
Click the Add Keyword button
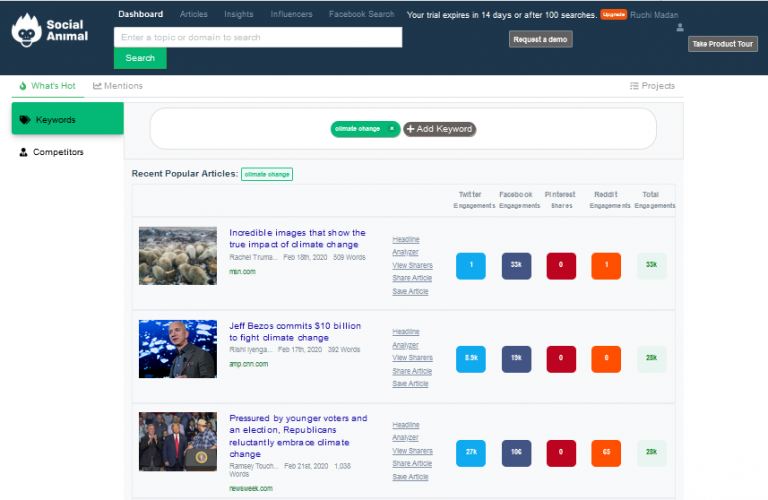439,129
